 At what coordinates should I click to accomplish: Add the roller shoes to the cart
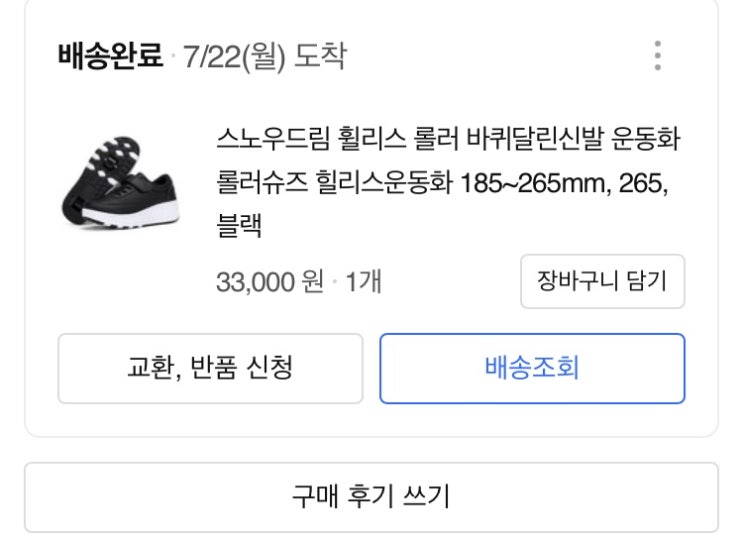[x=602, y=281]
